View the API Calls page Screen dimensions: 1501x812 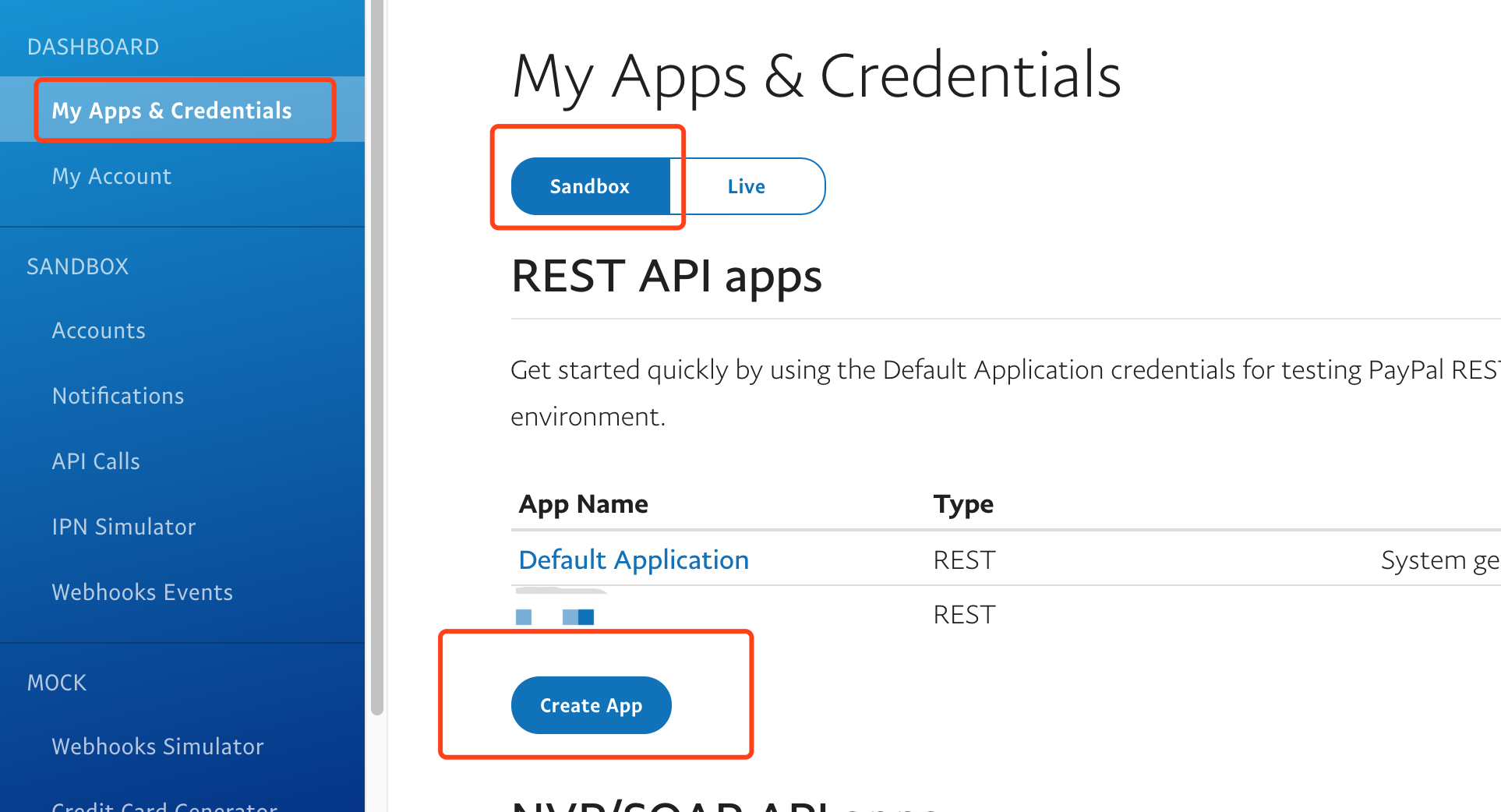pos(96,461)
